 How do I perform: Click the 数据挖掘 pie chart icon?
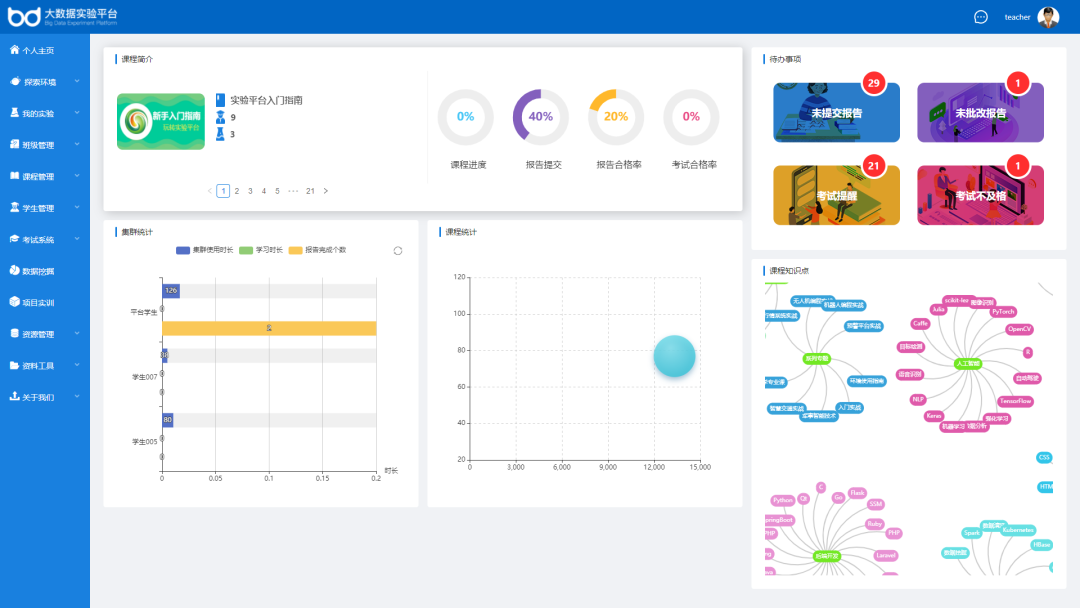(x=14, y=271)
